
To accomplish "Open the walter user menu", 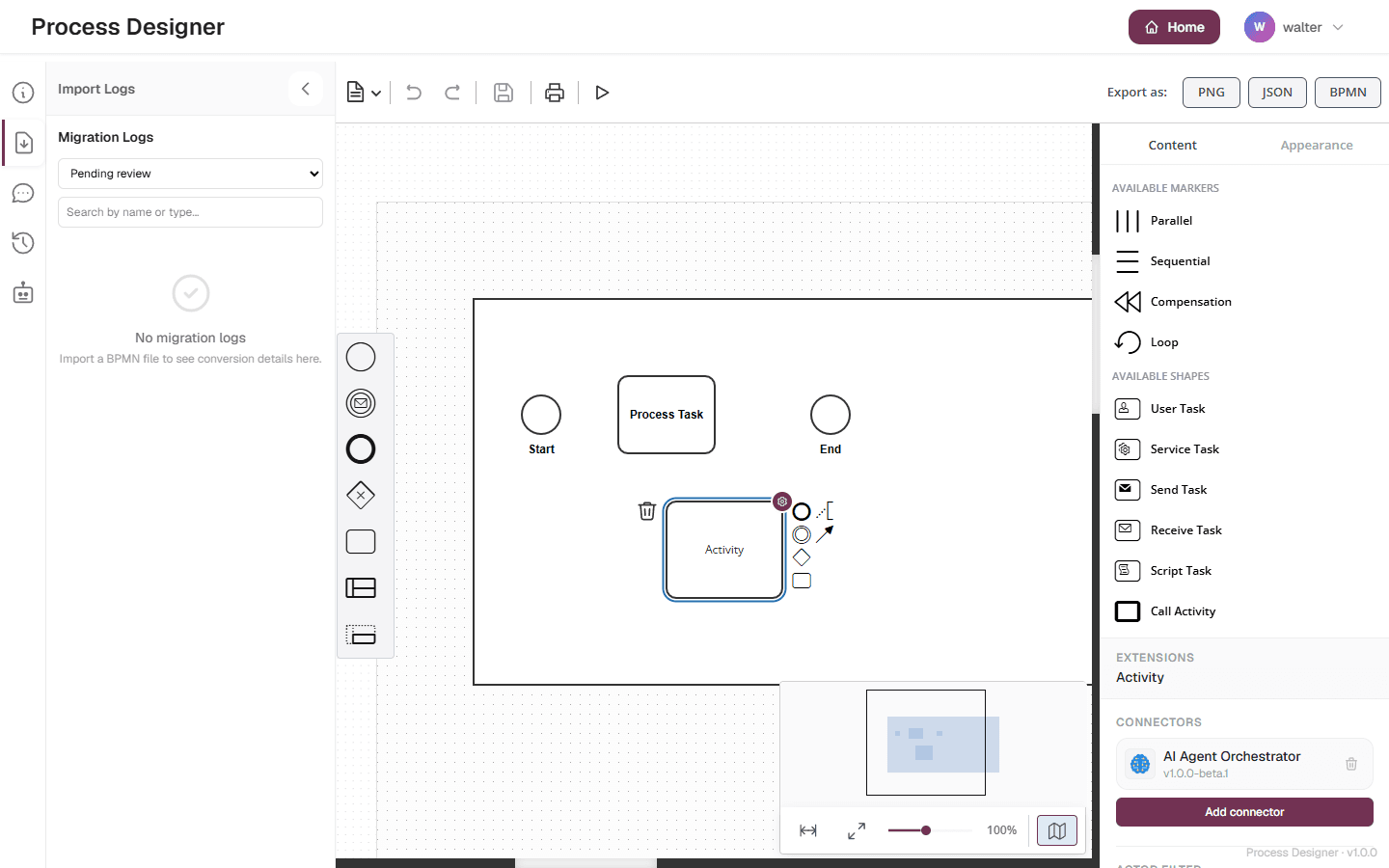I will pos(1294,27).
